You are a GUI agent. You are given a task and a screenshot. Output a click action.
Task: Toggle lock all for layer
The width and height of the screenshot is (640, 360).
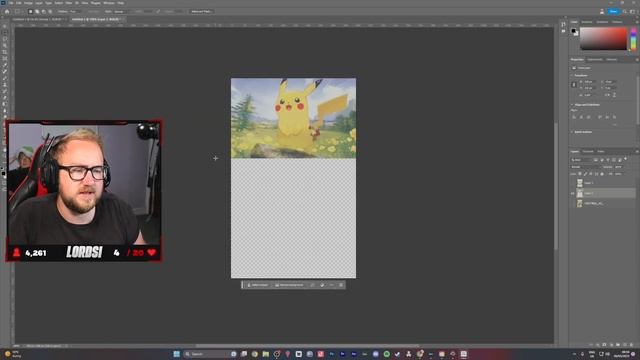(602, 174)
